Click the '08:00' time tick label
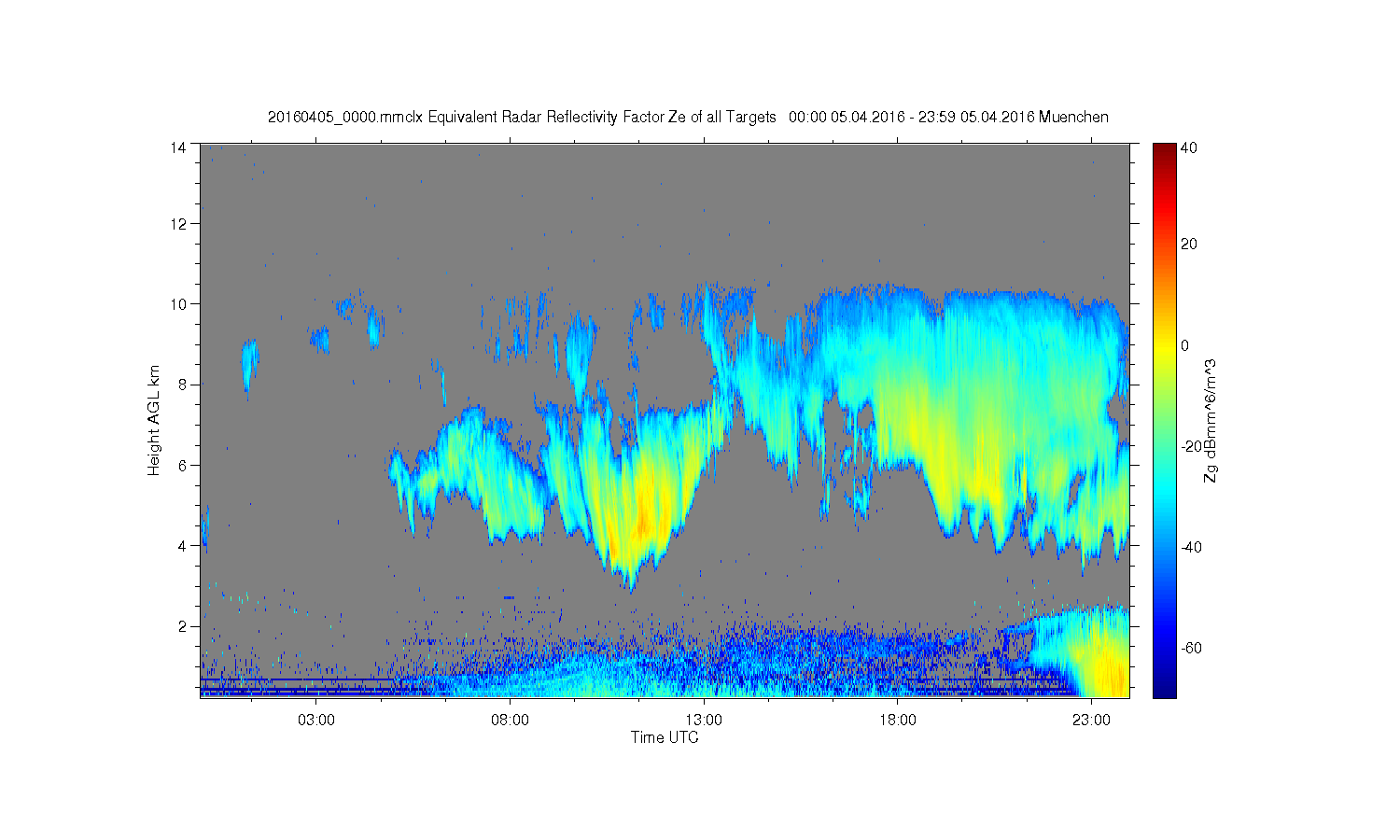The width and height of the screenshot is (1400, 840). 511,721
